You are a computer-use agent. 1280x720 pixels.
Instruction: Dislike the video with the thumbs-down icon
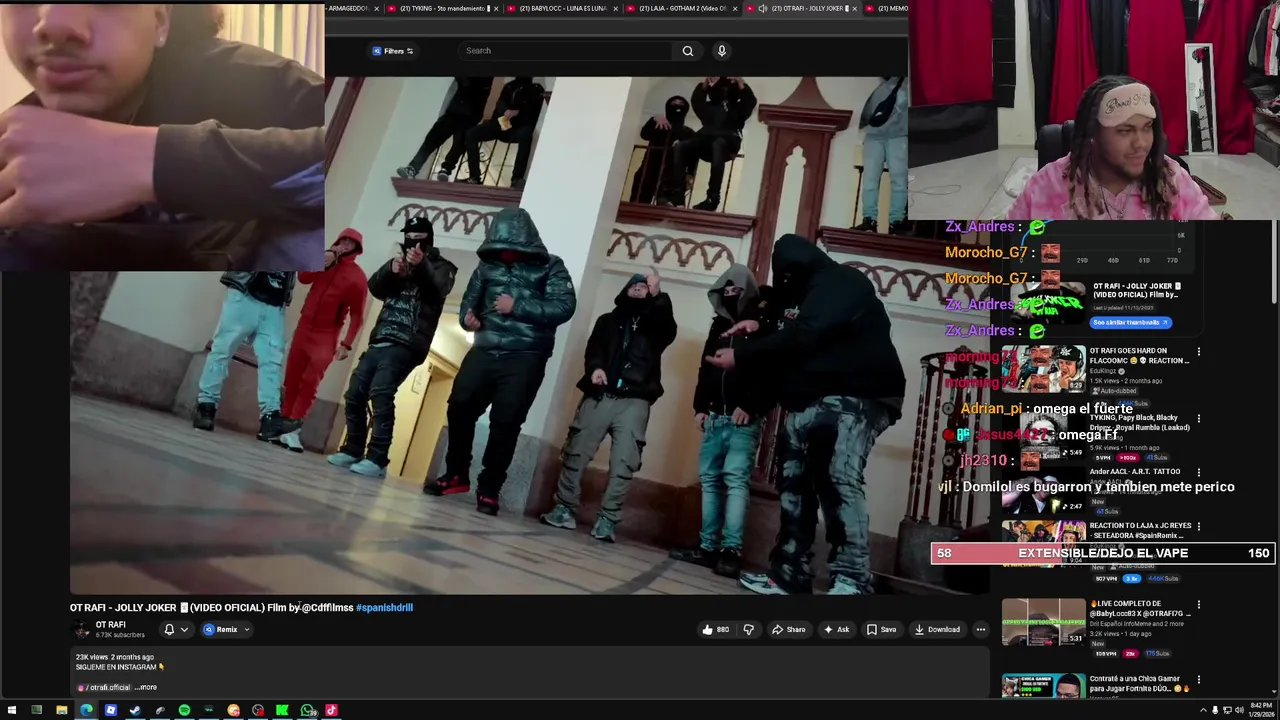748,630
